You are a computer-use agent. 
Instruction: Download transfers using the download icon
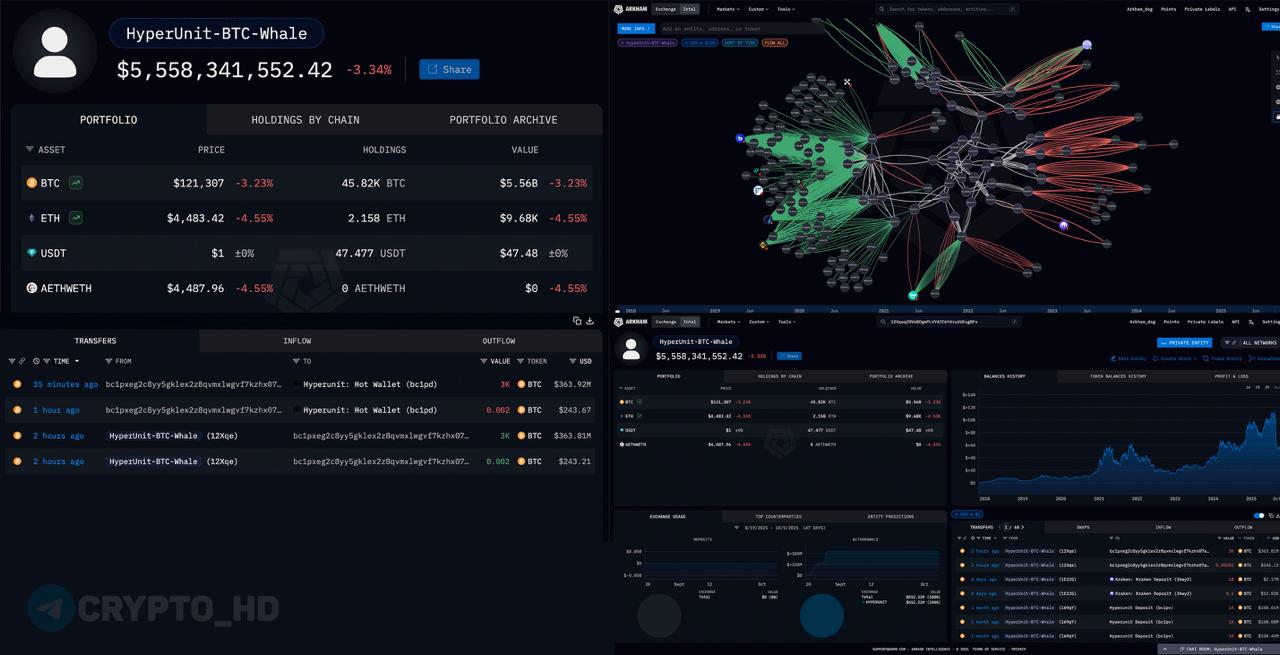pyautogui.click(x=590, y=321)
